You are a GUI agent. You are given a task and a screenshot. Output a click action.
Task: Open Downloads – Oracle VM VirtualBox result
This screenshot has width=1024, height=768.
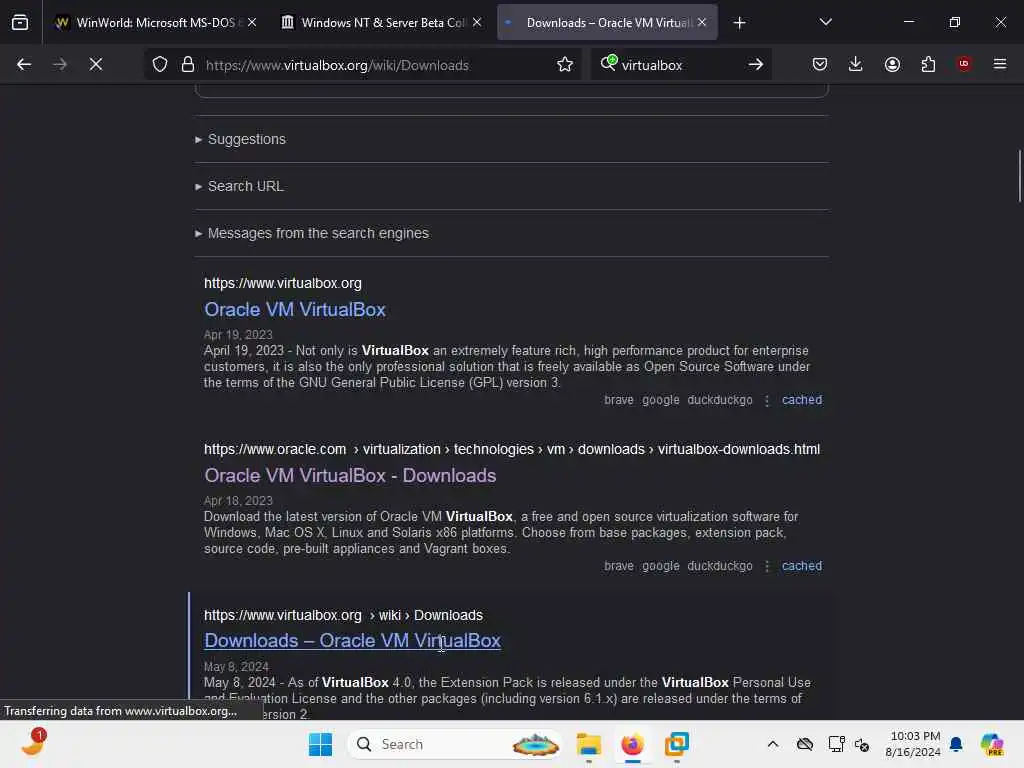coord(352,641)
